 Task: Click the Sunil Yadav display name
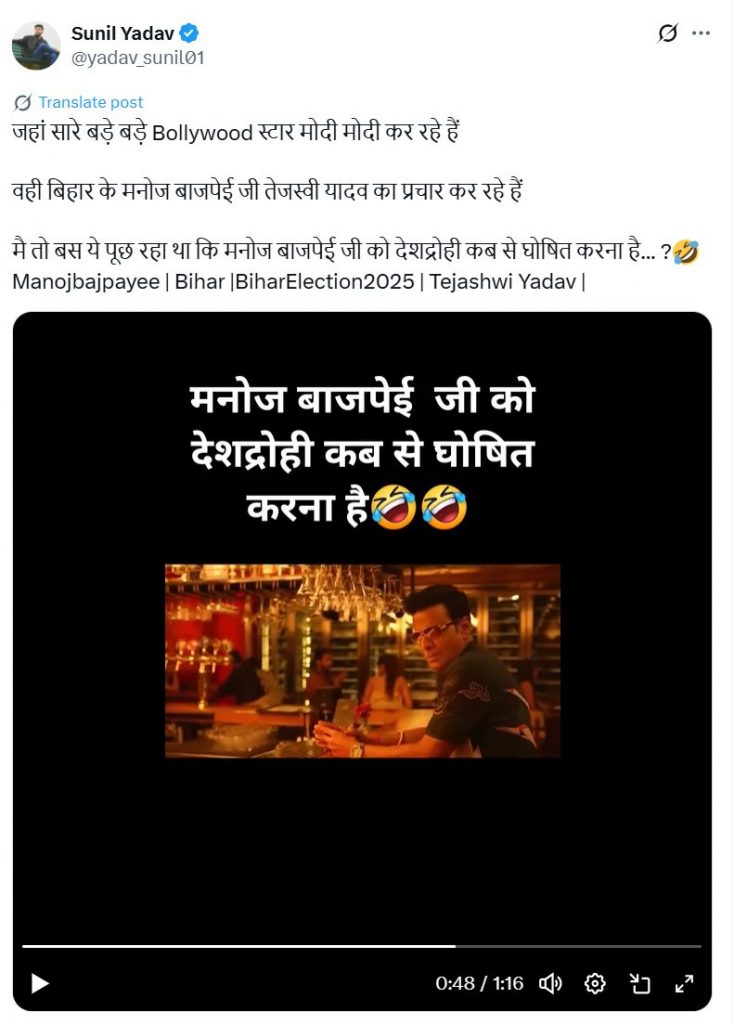(x=123, y=33)
